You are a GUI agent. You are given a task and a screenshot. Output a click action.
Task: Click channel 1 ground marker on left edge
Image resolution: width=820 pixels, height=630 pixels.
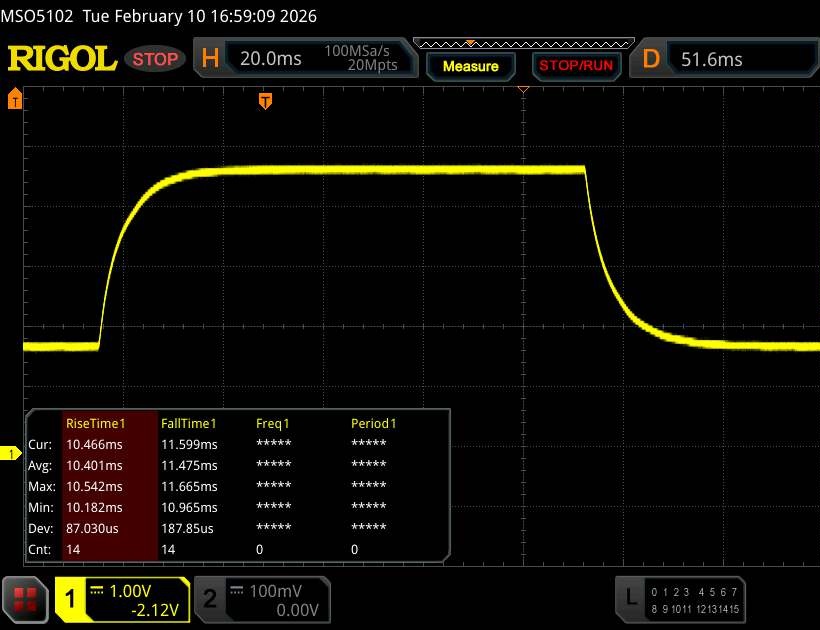(13, 455)
